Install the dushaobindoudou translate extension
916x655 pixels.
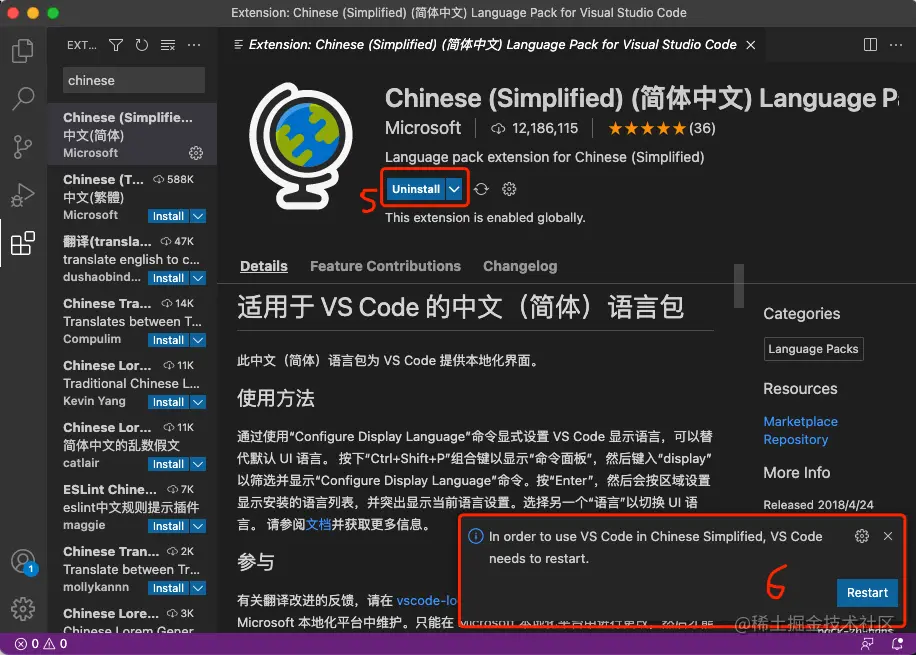coord(168,278)
